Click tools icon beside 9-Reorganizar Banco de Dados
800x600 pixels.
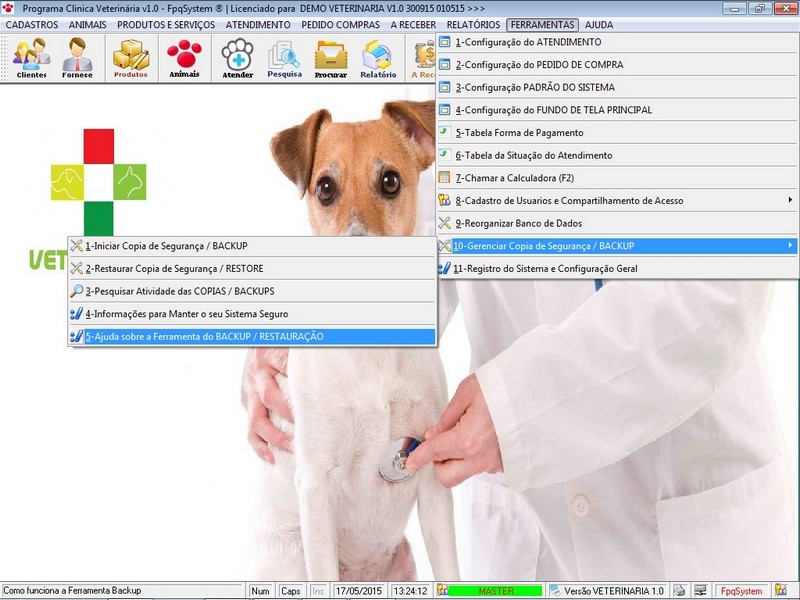(x=444, y=223)
